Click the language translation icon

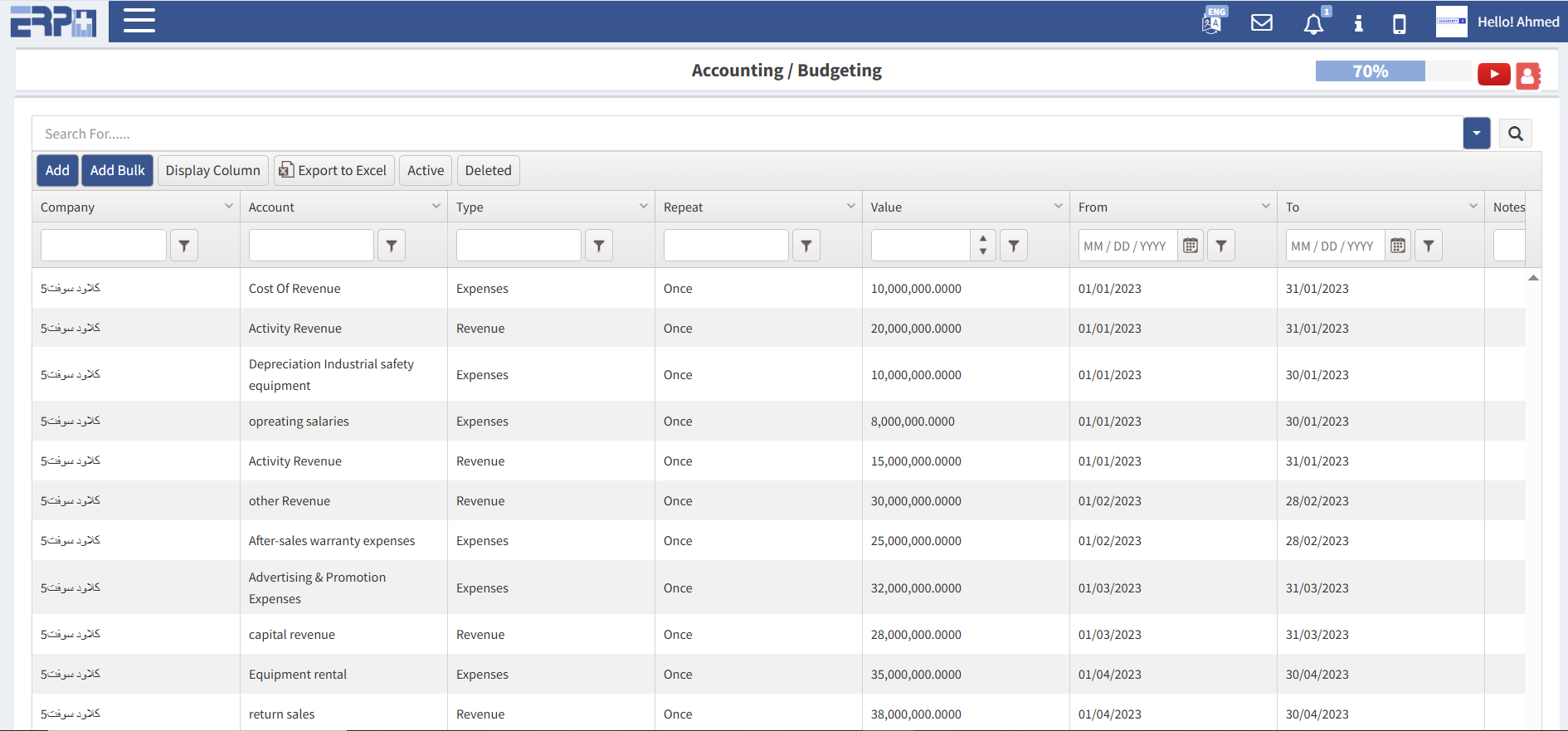tap(1212, 22)
